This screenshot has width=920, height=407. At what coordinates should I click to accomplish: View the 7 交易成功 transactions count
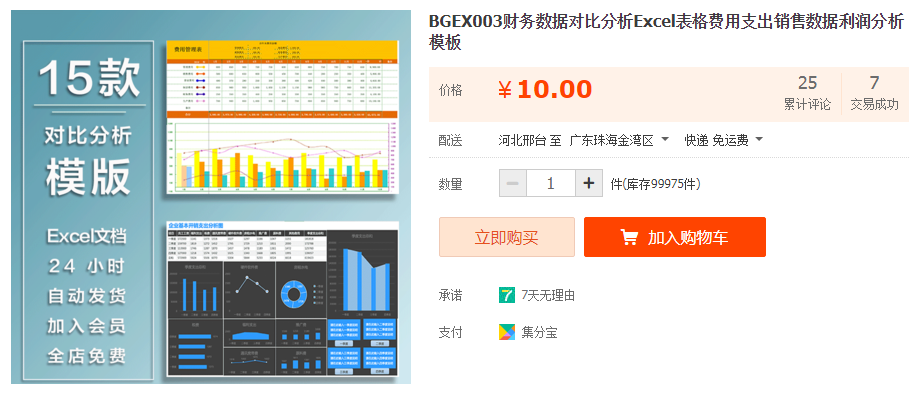[x=874, y=93]
